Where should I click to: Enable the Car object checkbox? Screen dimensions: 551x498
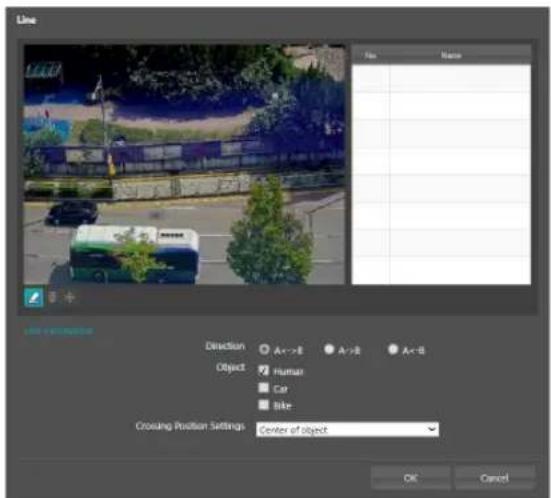(x=264, y=388)
